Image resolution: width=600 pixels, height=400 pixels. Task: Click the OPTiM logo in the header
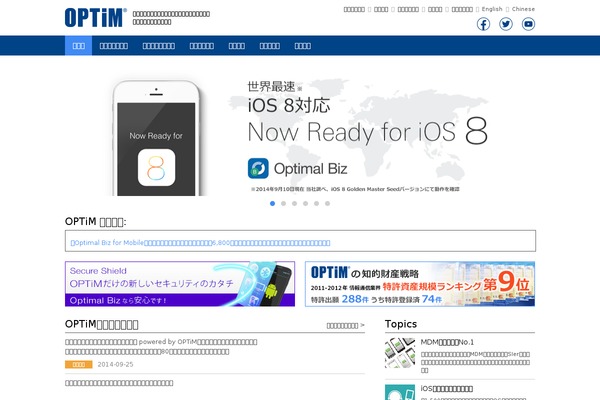[x=96, y=18]
